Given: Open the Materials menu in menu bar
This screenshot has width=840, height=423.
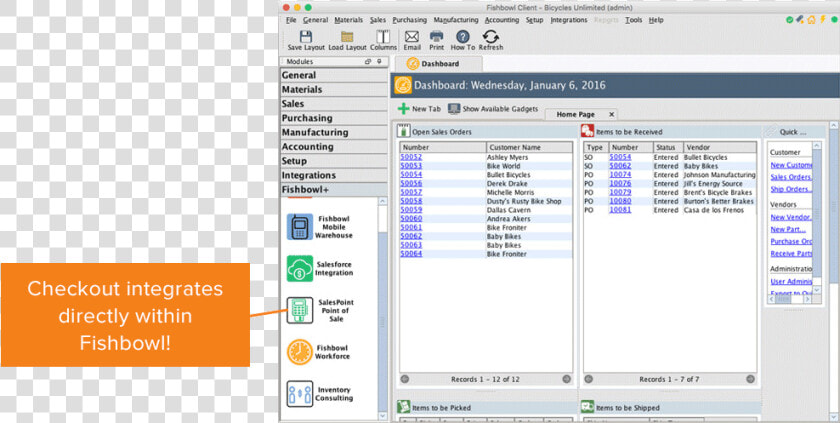Looking at the screenshot, I should (x=349, y=20).
